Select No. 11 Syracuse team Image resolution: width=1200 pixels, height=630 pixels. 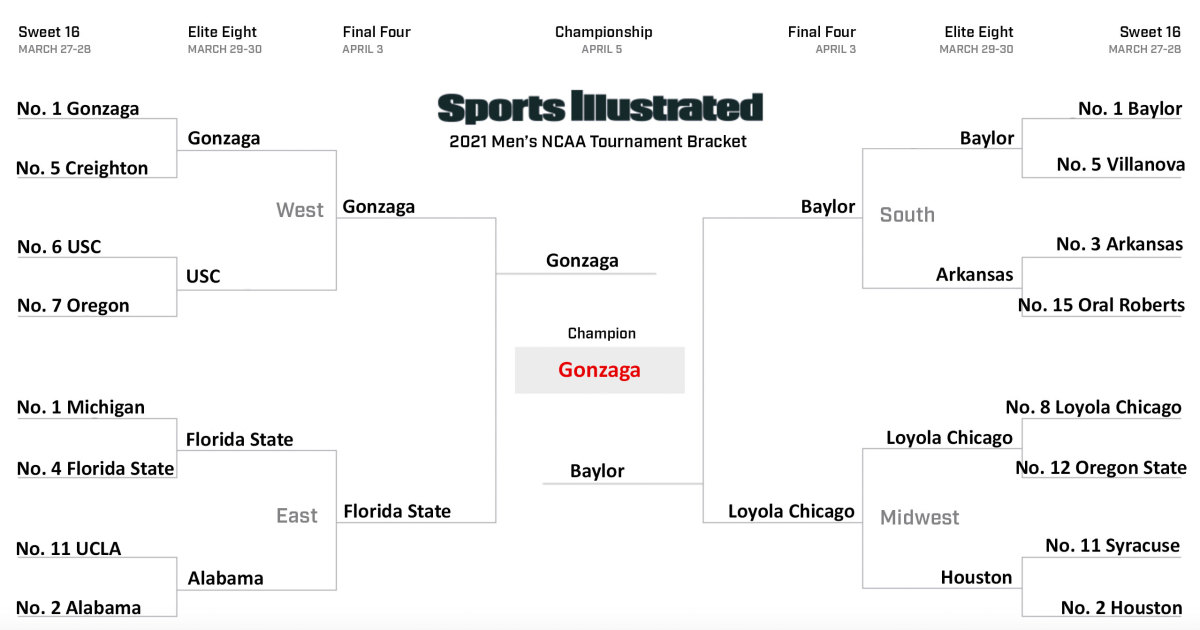tap(1112, 545)
